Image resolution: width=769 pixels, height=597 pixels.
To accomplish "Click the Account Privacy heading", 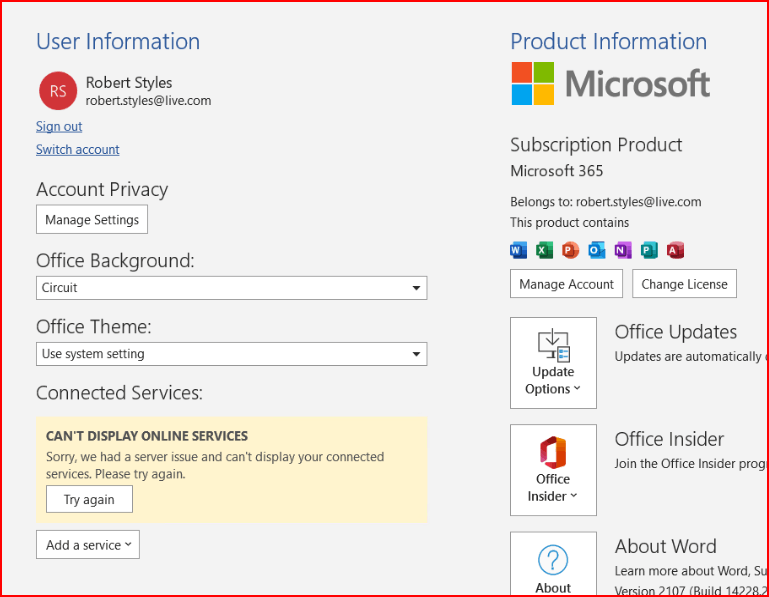I will pos(102,189).
